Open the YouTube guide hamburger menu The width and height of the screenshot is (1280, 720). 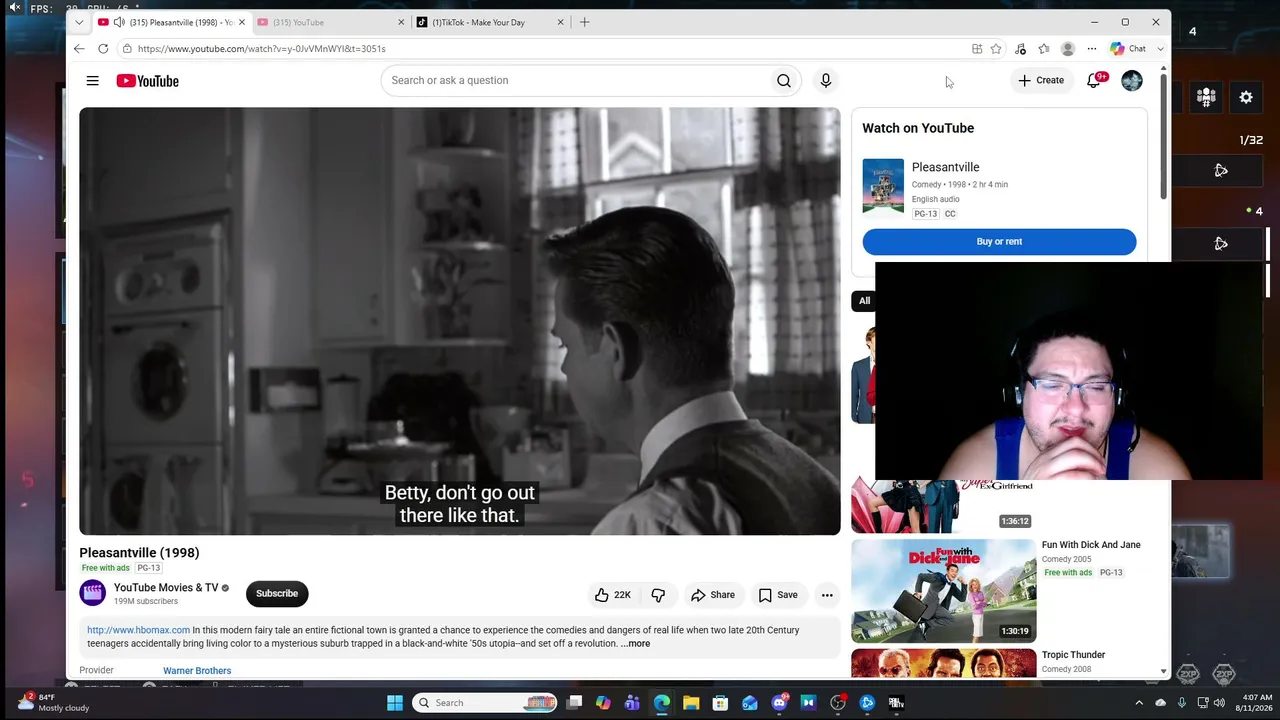92,81
